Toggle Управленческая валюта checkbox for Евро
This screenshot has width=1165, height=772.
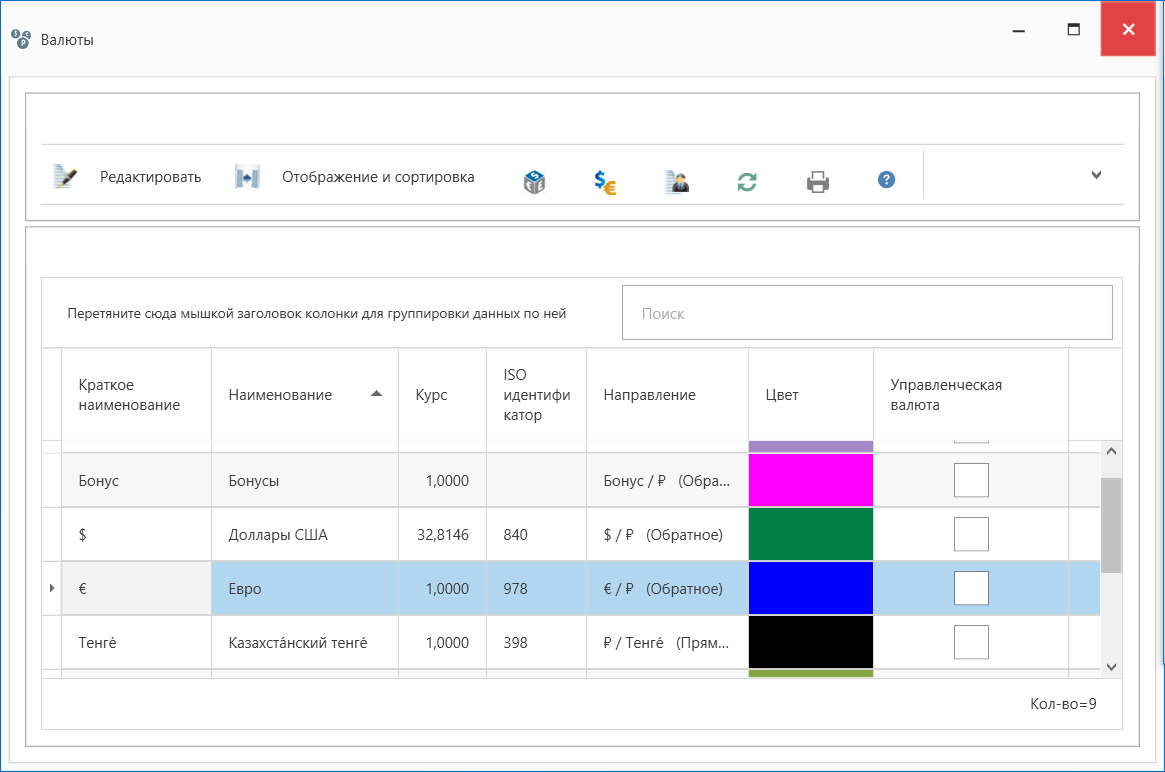pos(971,588)
